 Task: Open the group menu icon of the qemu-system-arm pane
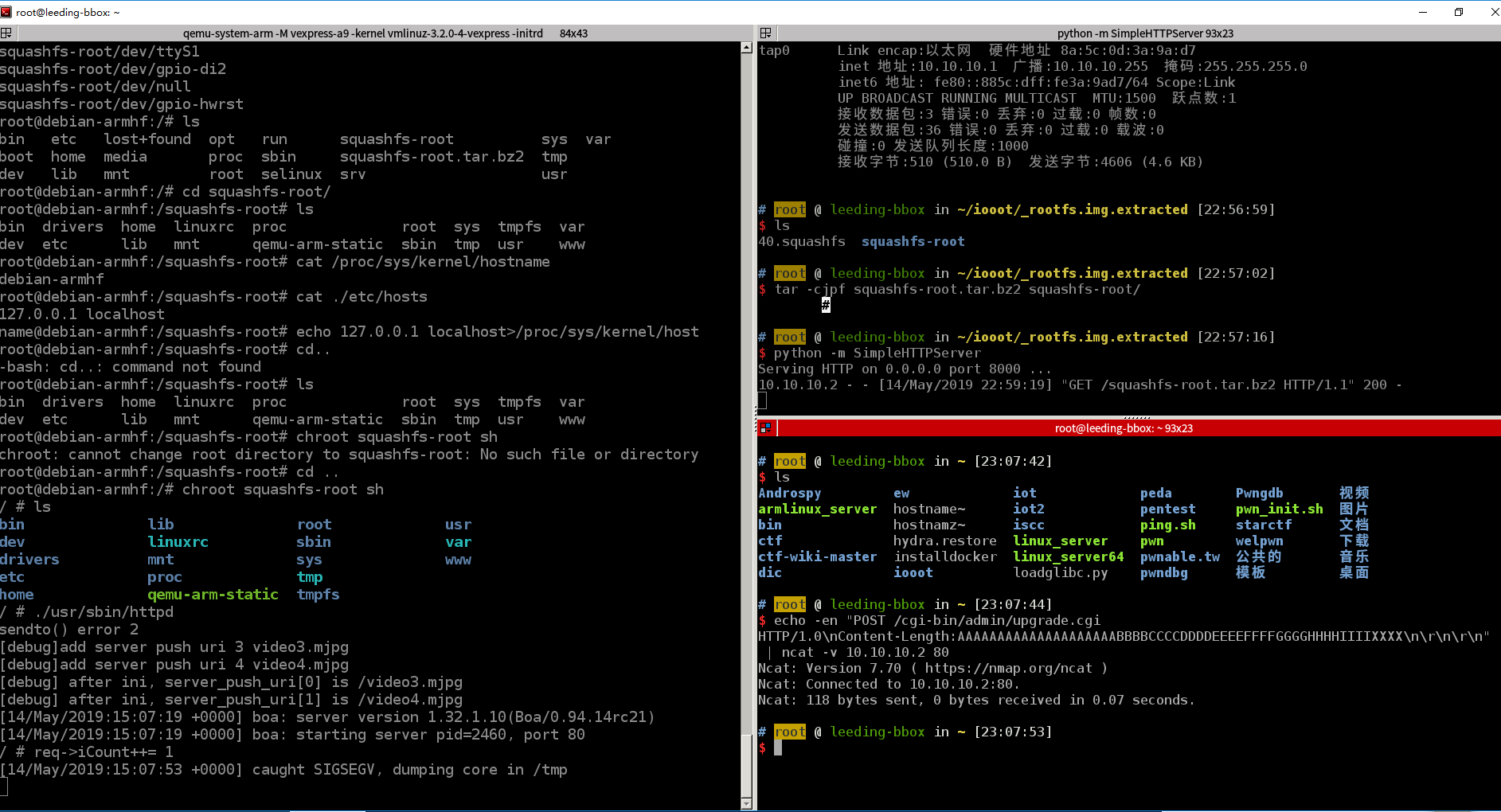(x=6, y=33)
